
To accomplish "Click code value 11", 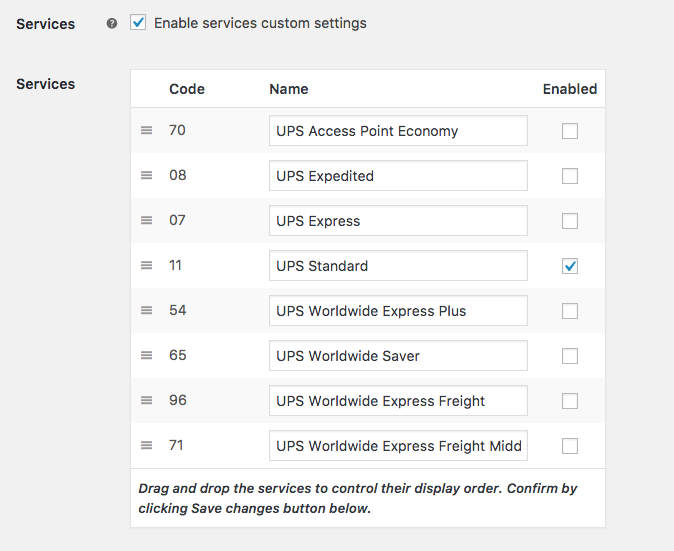I will (x=175, y=265).
